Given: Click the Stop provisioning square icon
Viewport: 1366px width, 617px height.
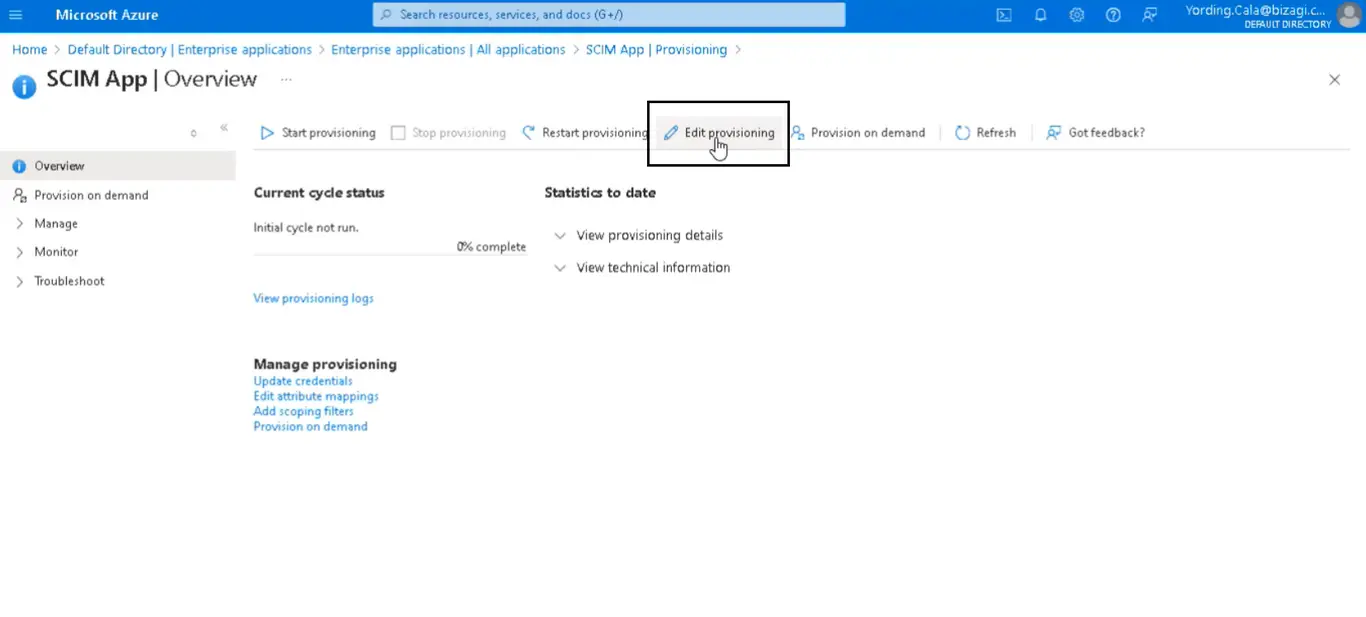Looking at the screenshot, I should coord(398,132).
